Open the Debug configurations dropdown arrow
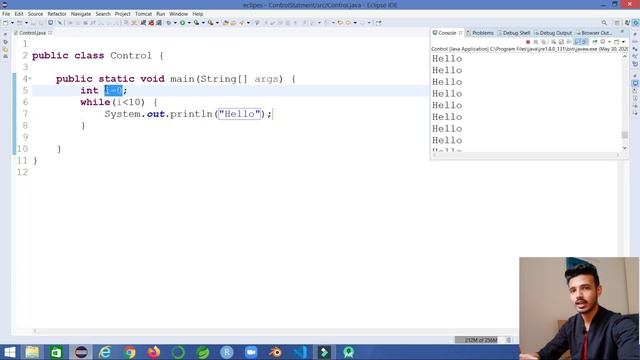Screen dimensions: 640x360 pos(175,22)
